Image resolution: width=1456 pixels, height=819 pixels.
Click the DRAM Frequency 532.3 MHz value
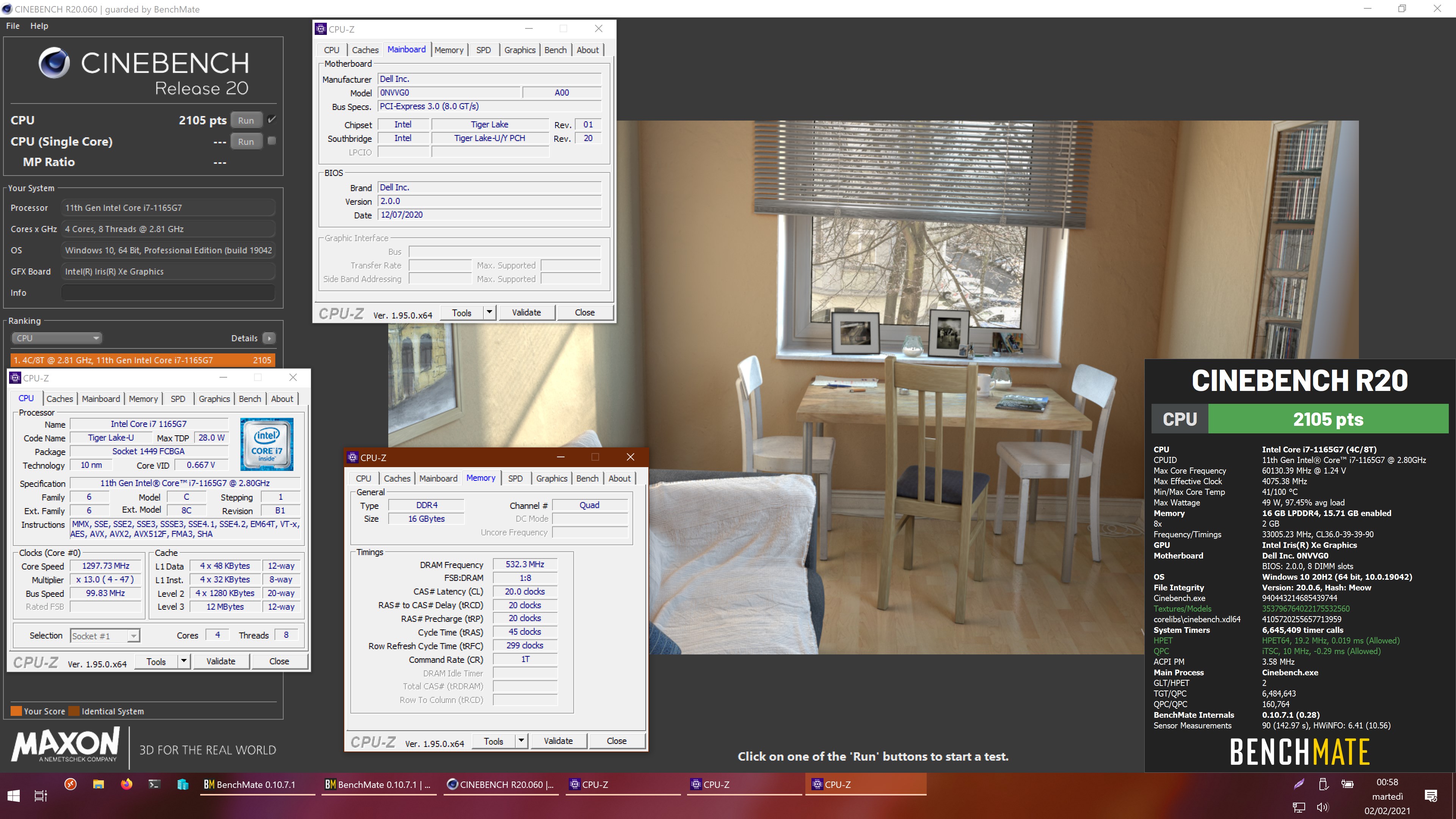tap(524, 564)
